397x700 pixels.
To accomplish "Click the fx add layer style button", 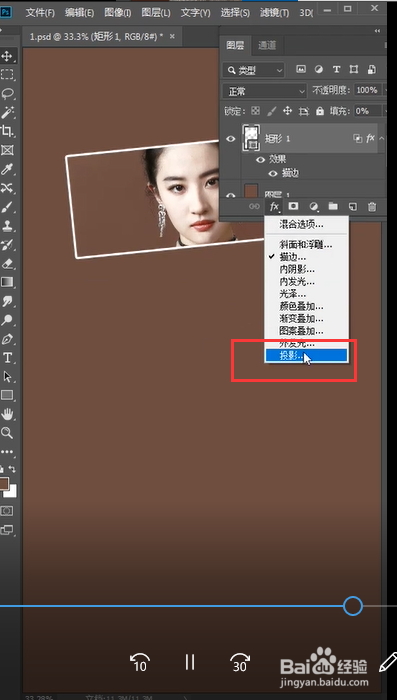I will pos(274,206).
